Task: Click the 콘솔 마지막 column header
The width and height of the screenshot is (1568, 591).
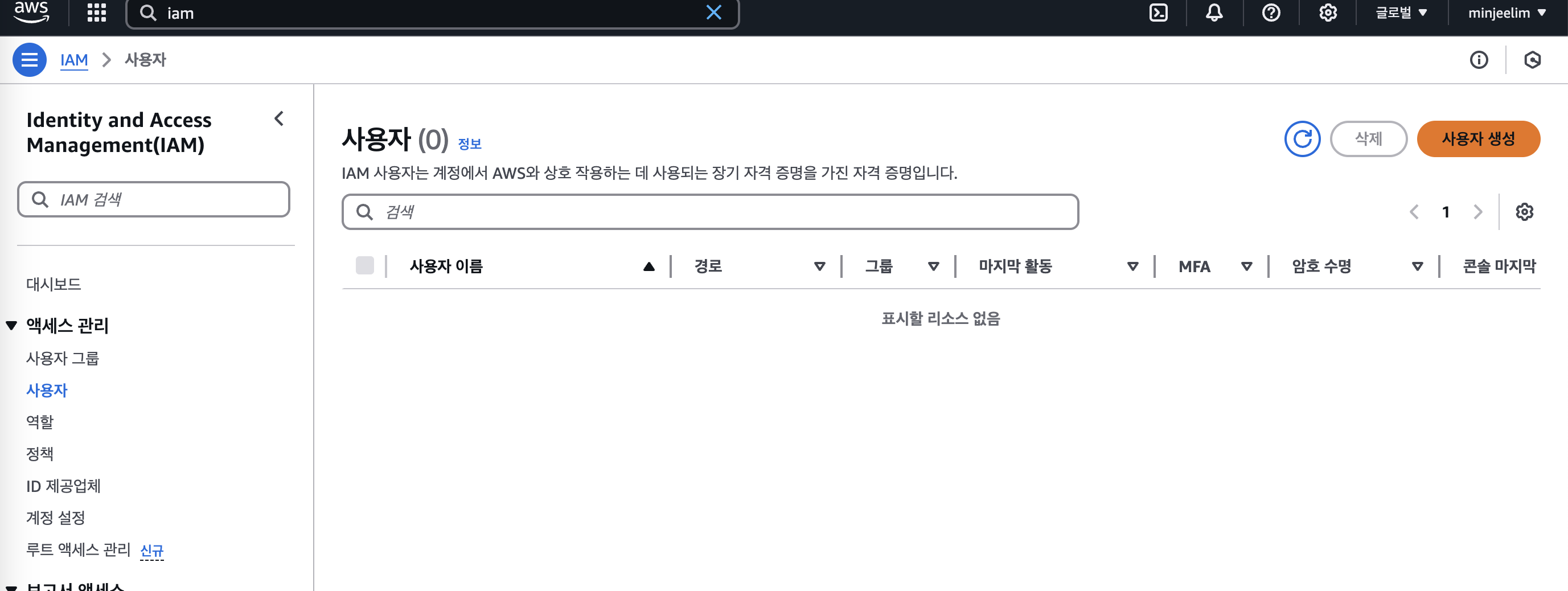Action: pos(1499,266)
